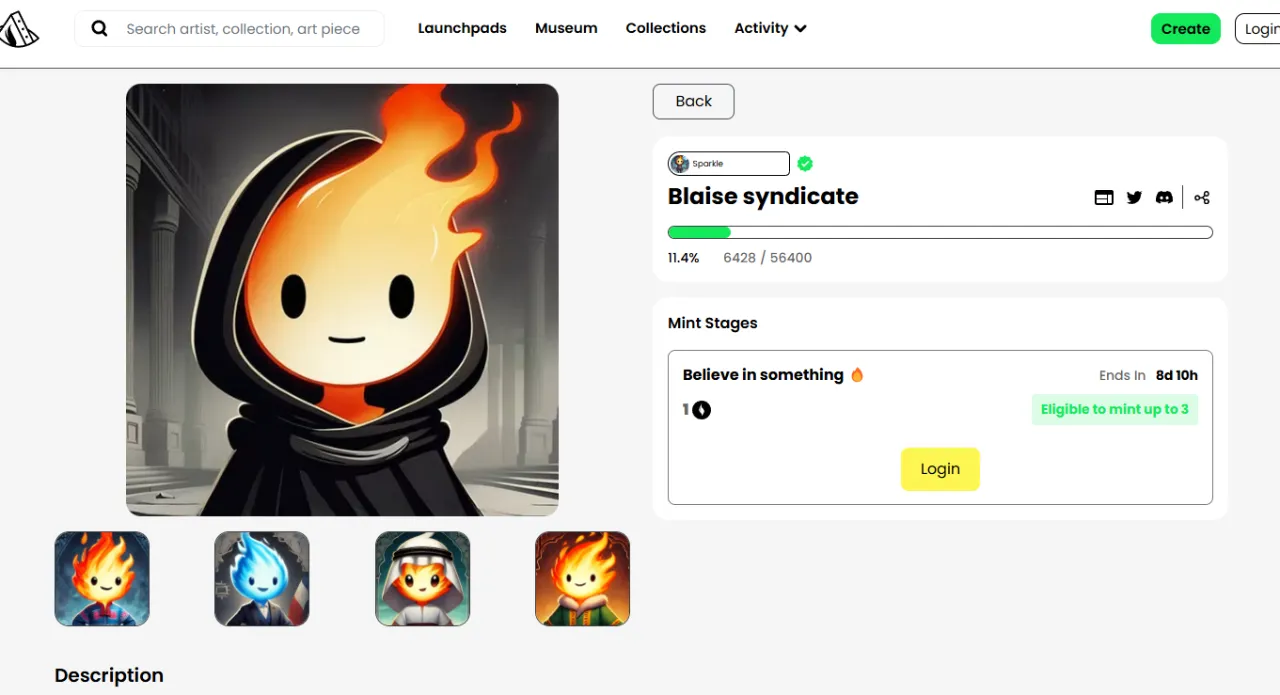Click the green Create button

(x=1186, y=29)
